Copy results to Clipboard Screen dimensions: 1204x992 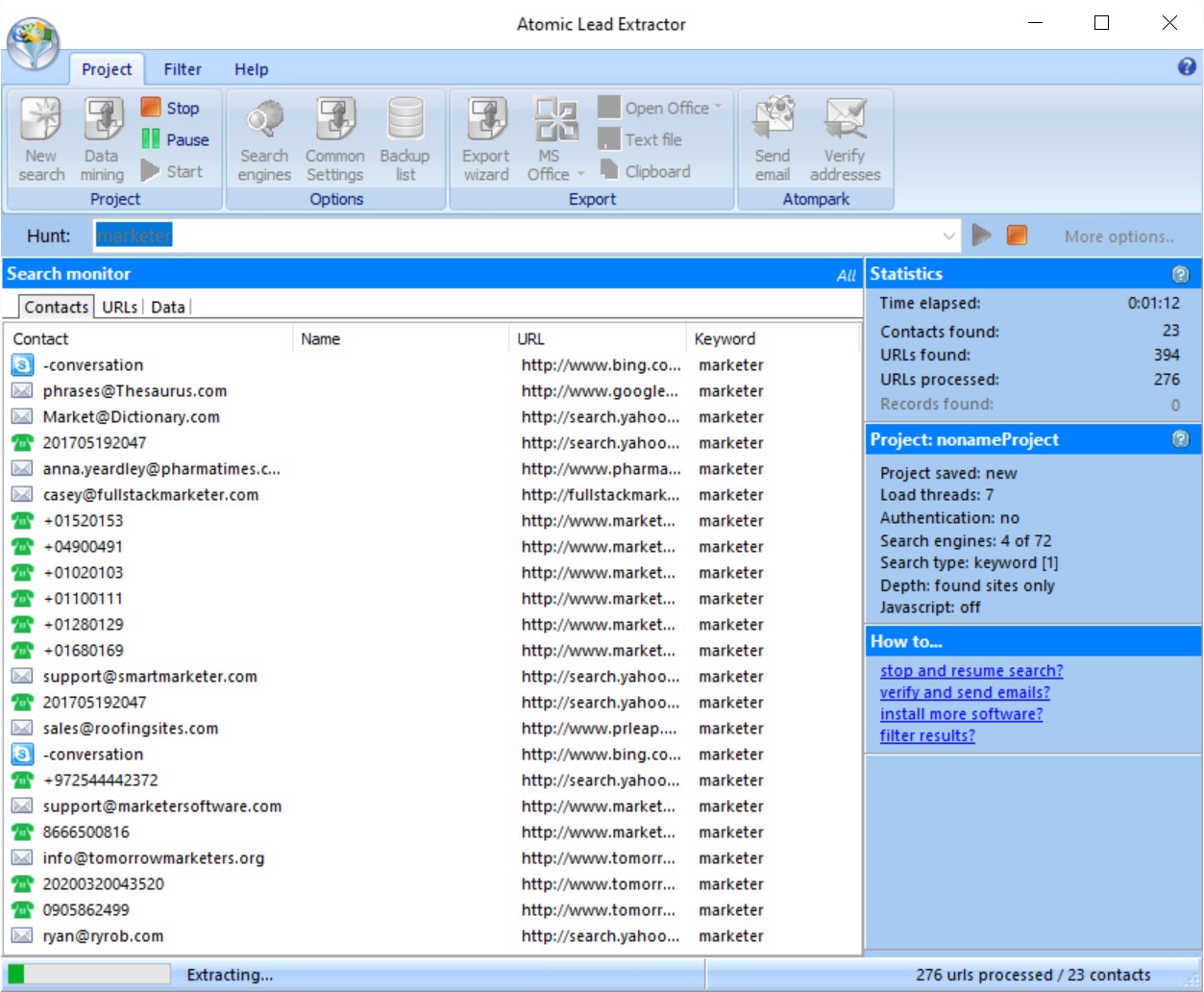point(645,171)
